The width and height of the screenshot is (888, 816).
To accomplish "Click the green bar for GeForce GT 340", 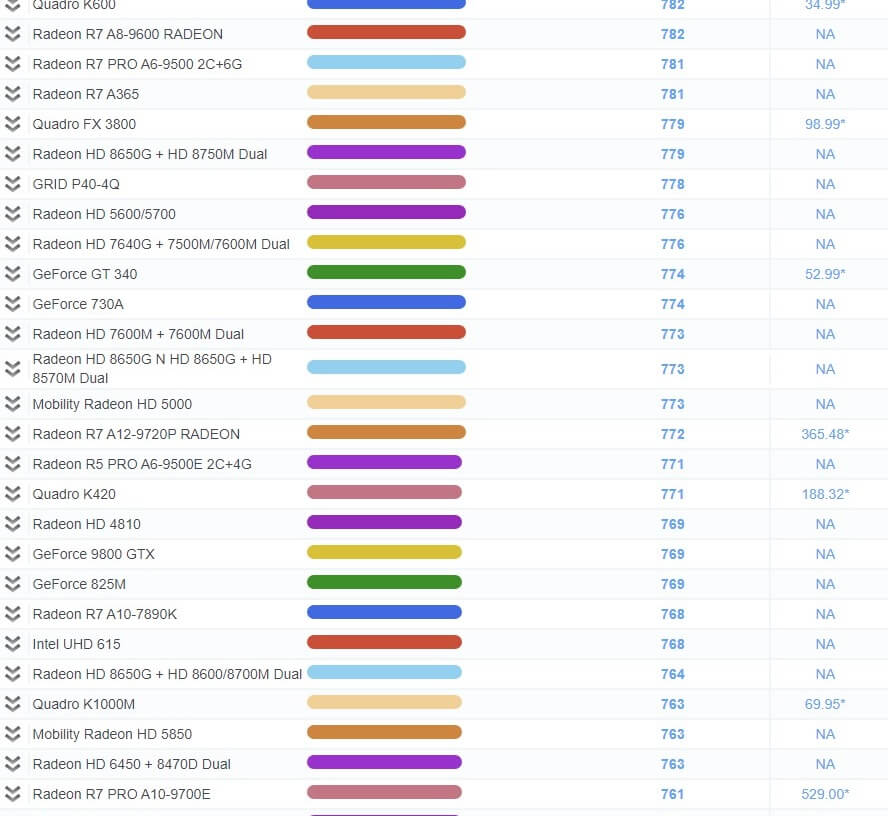I will 386,272.
